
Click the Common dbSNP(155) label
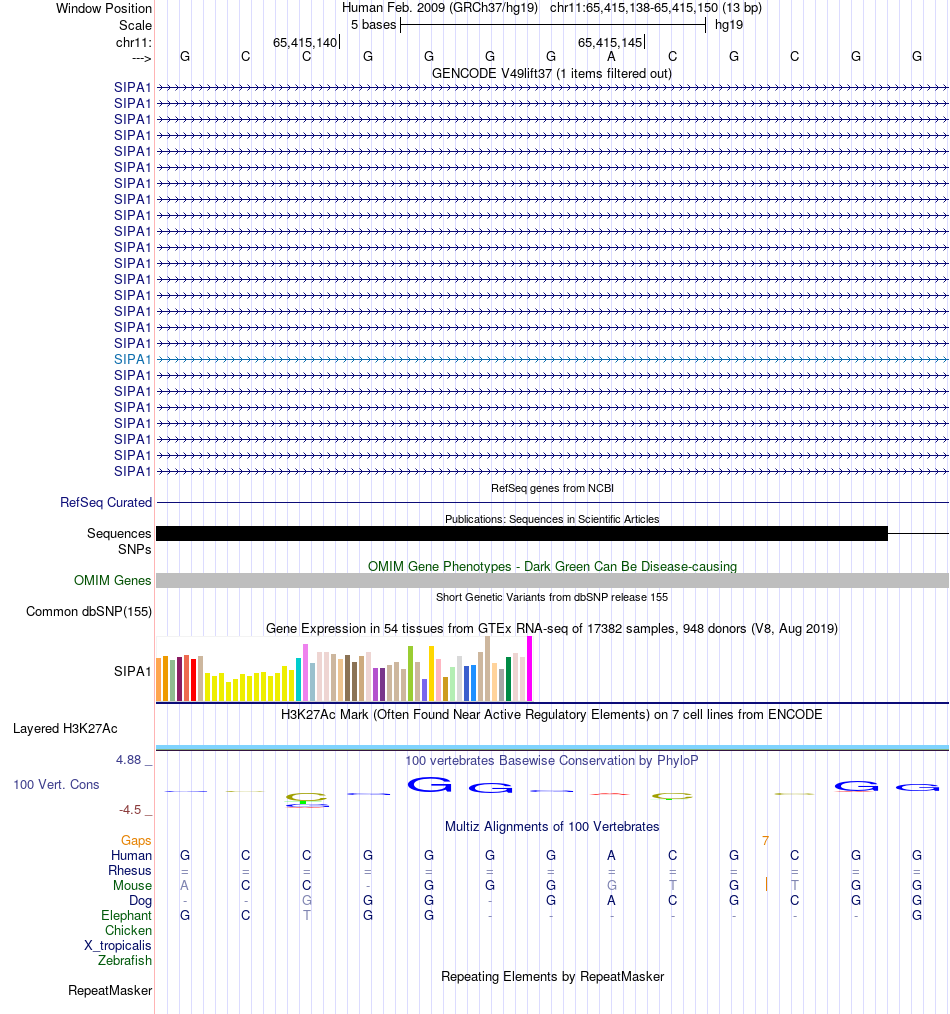tap(89, 612)
